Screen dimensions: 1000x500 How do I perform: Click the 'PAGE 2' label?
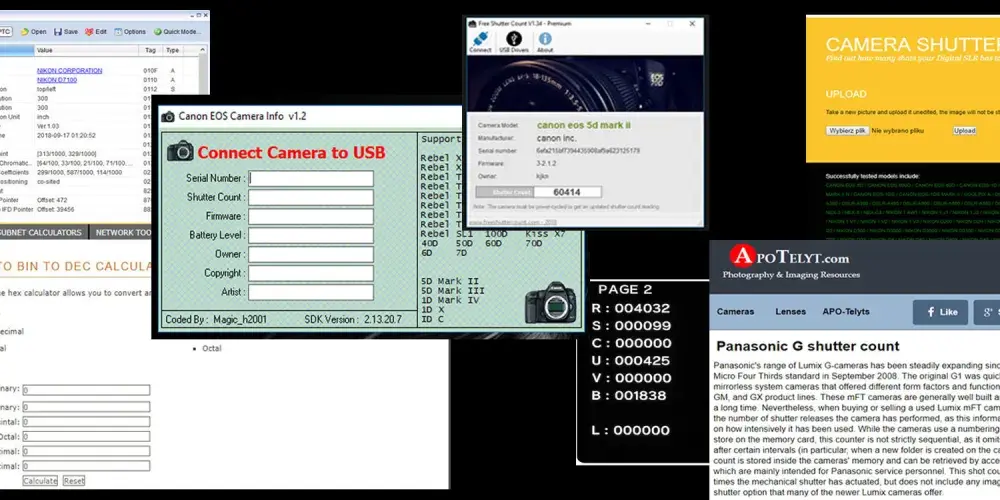625,290
